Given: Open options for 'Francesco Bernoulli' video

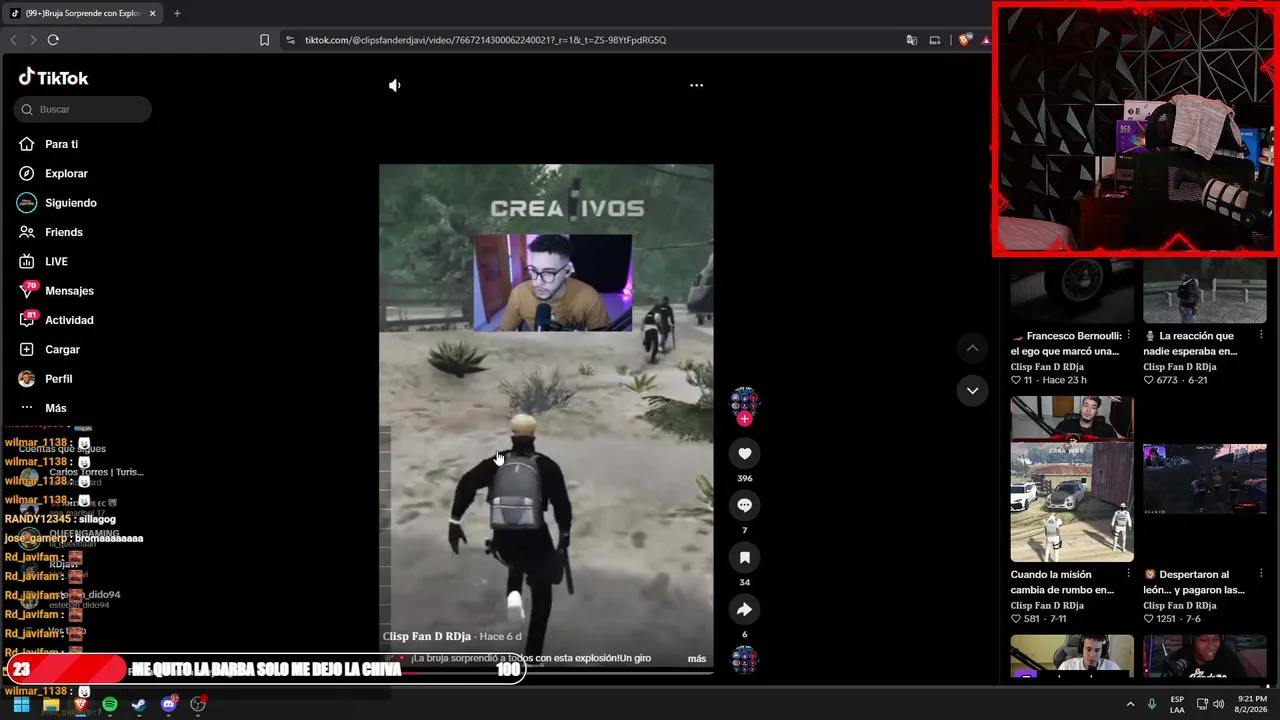Looking at the screenshot, I should (x=1128, y=335).
